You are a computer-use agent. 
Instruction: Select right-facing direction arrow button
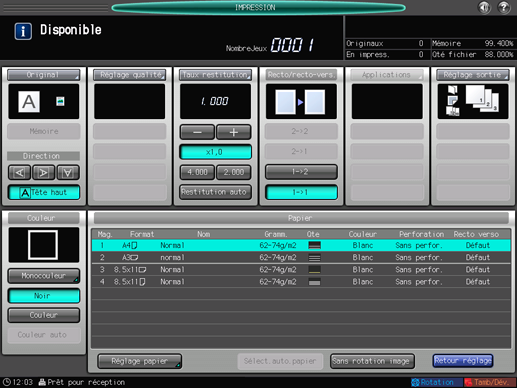pos(43,172)
